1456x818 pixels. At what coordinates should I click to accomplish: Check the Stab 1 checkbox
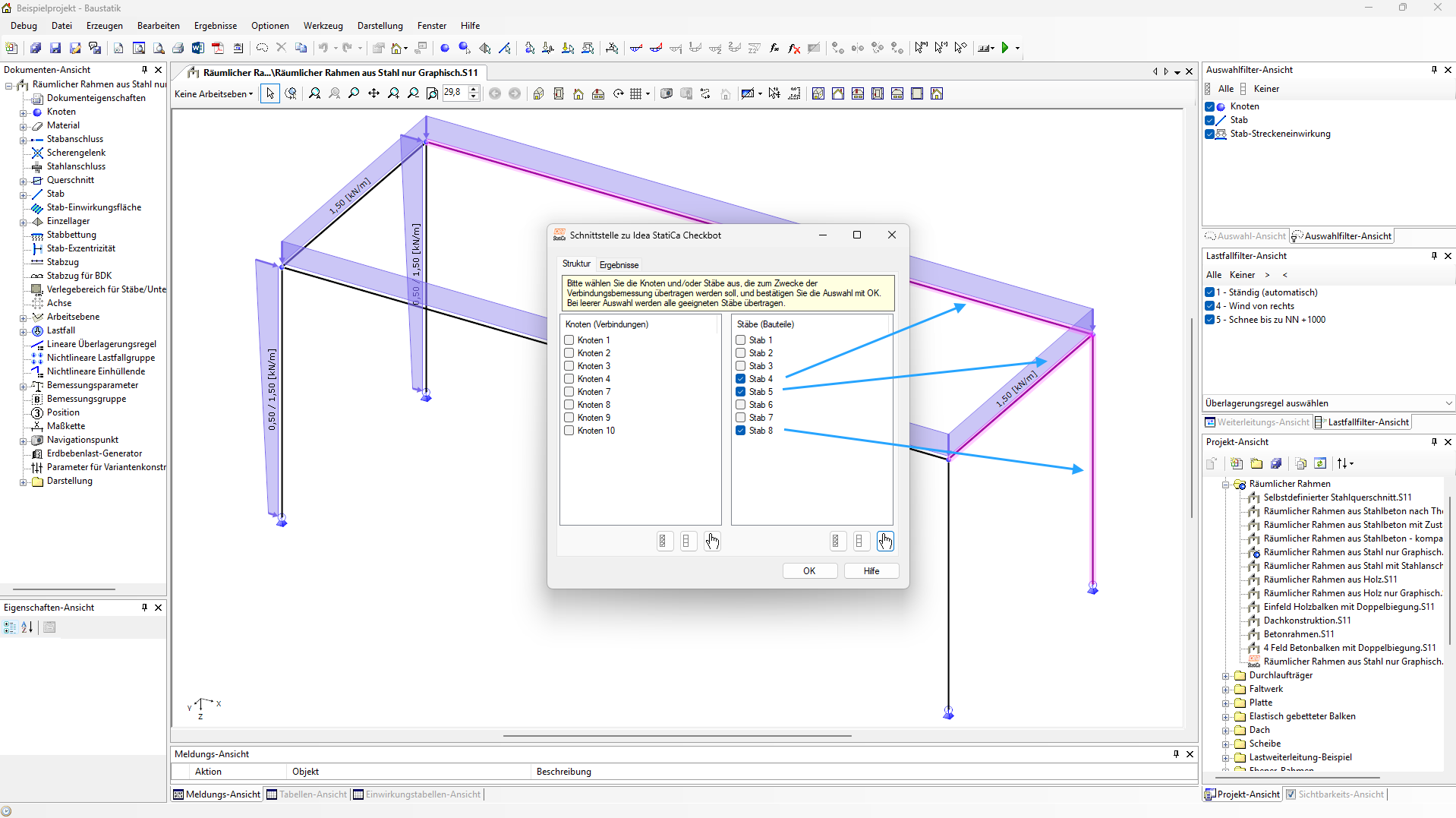[x=740, y=340]
